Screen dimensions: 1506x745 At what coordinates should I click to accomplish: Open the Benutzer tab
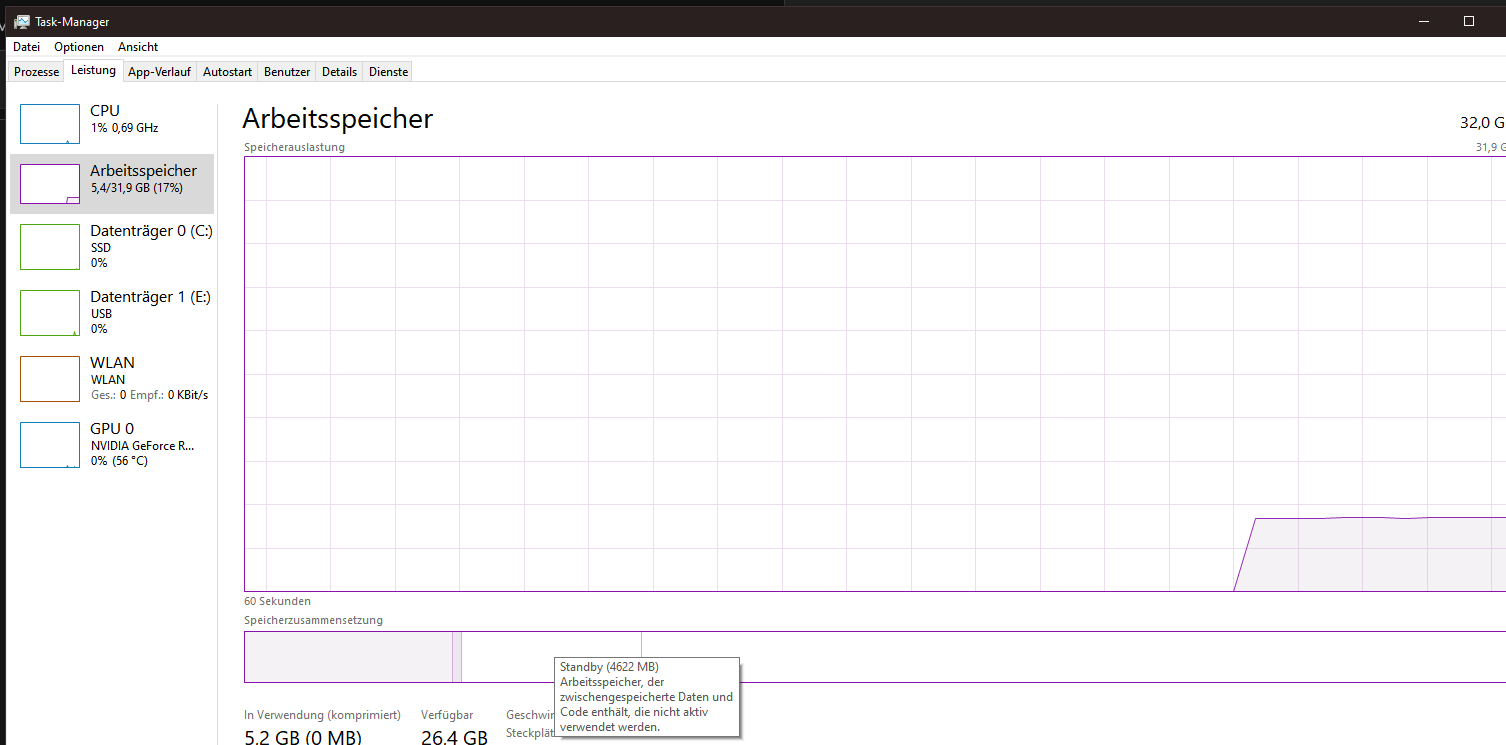point(286,71)
